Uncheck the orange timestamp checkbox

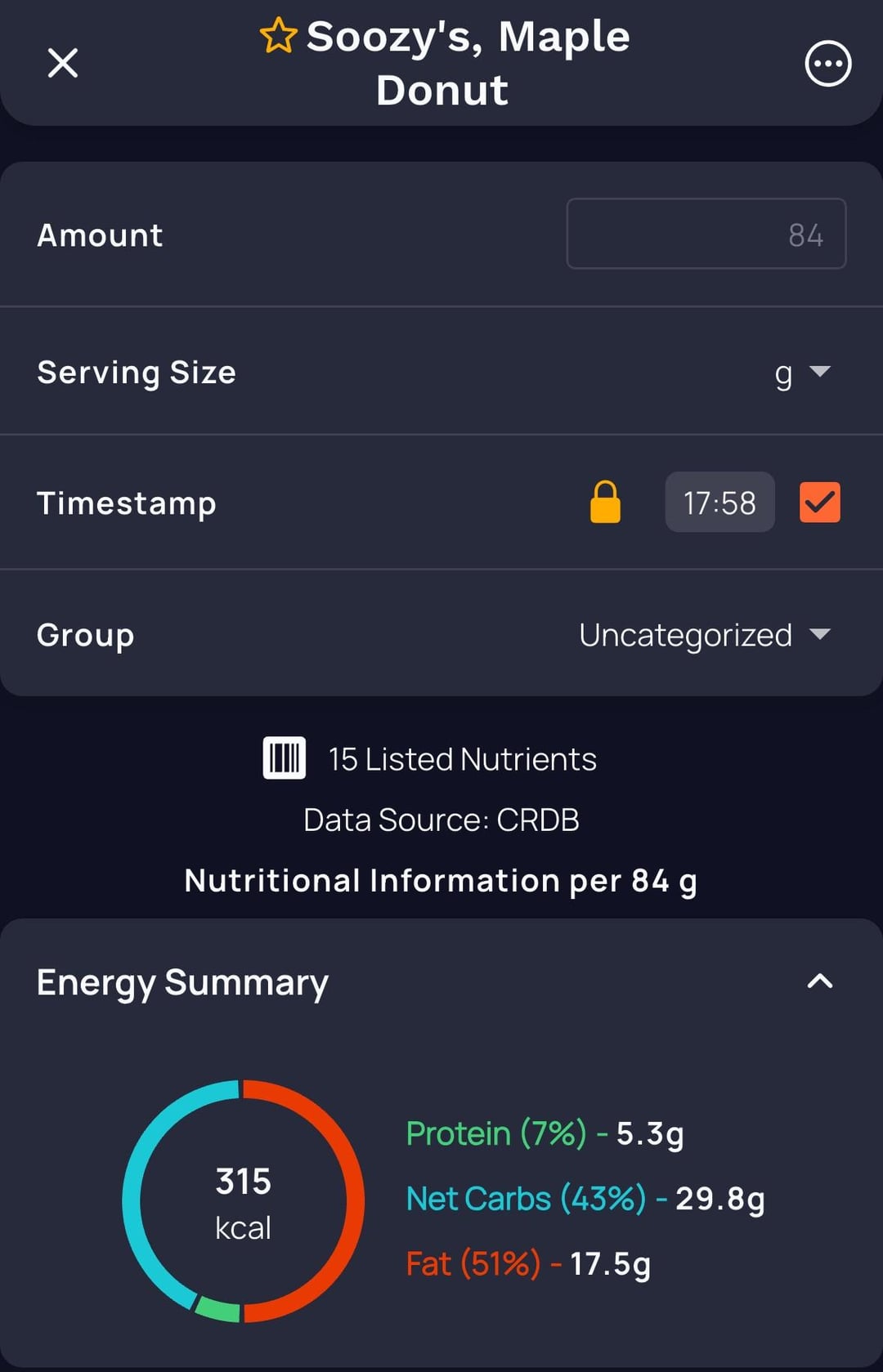click(819, 503)
